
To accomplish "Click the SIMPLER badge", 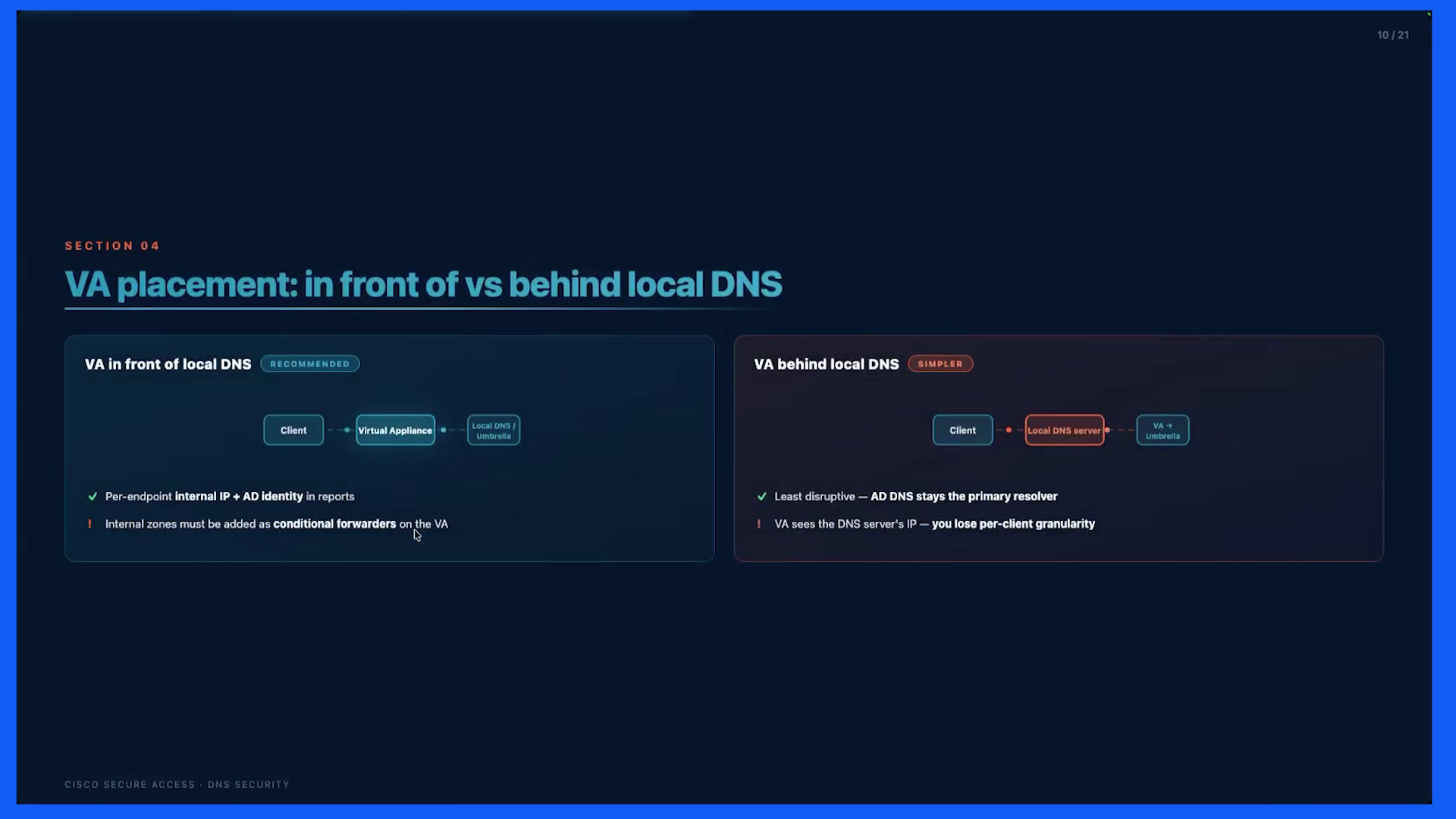I will (940, 364).
